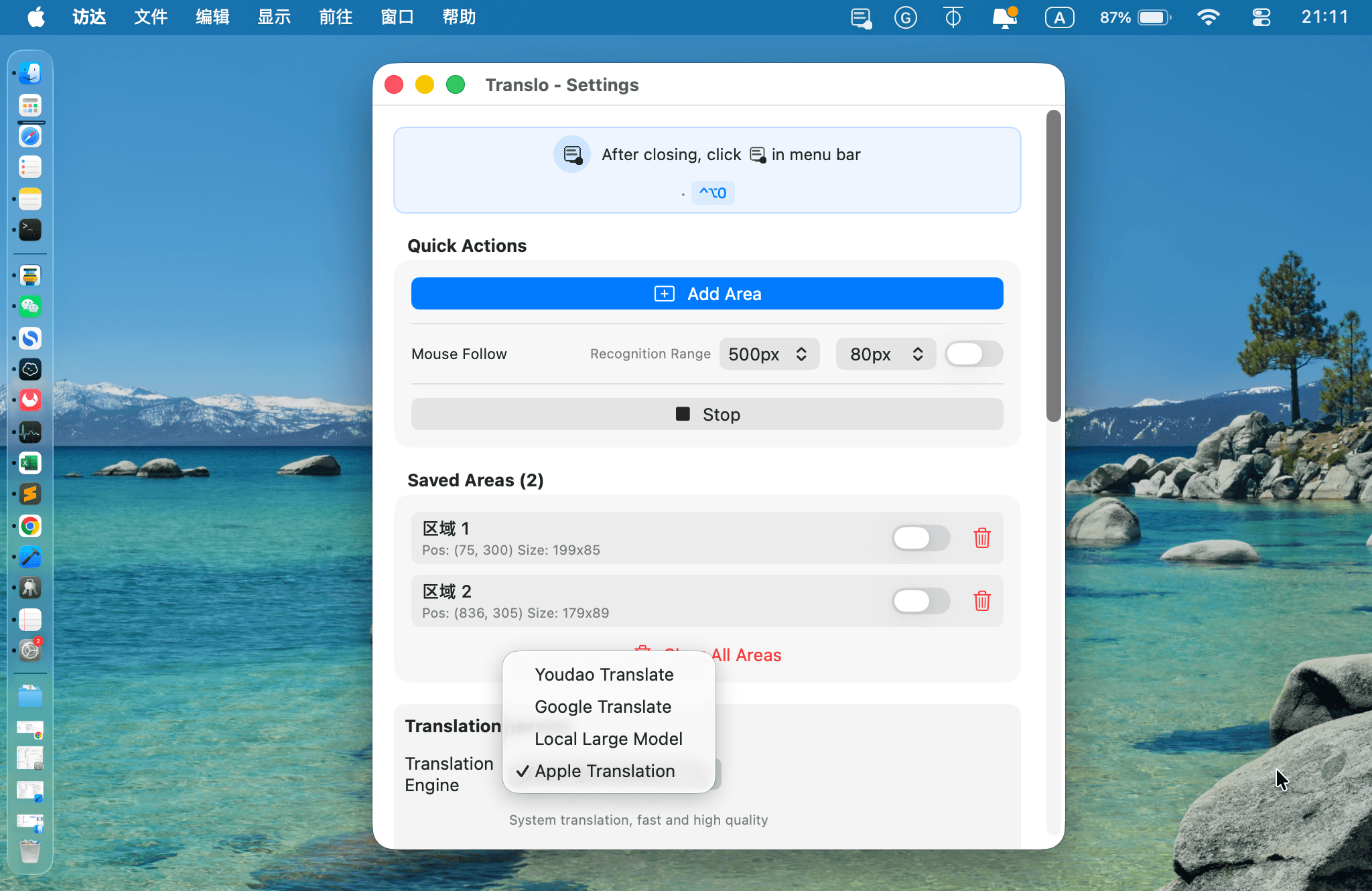The image size is (1372, 891).
Task: Open Reminders app in the Dock
Action: (30, 167)
